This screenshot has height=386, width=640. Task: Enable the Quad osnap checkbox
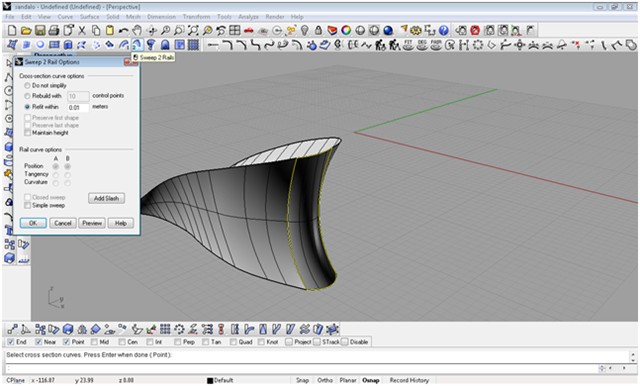pyautogui.click(x=233, y=342)
